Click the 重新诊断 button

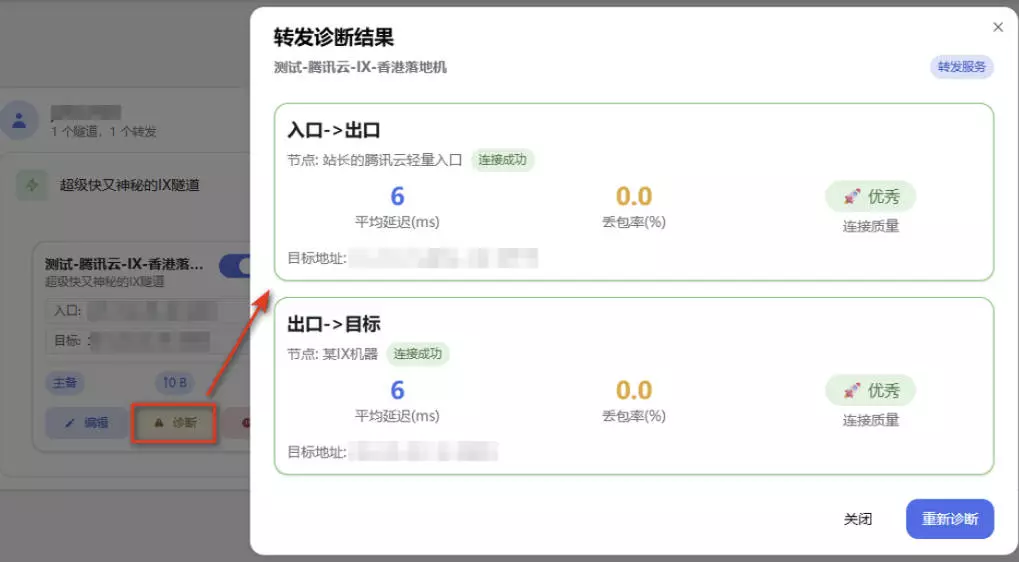point(949,519)
